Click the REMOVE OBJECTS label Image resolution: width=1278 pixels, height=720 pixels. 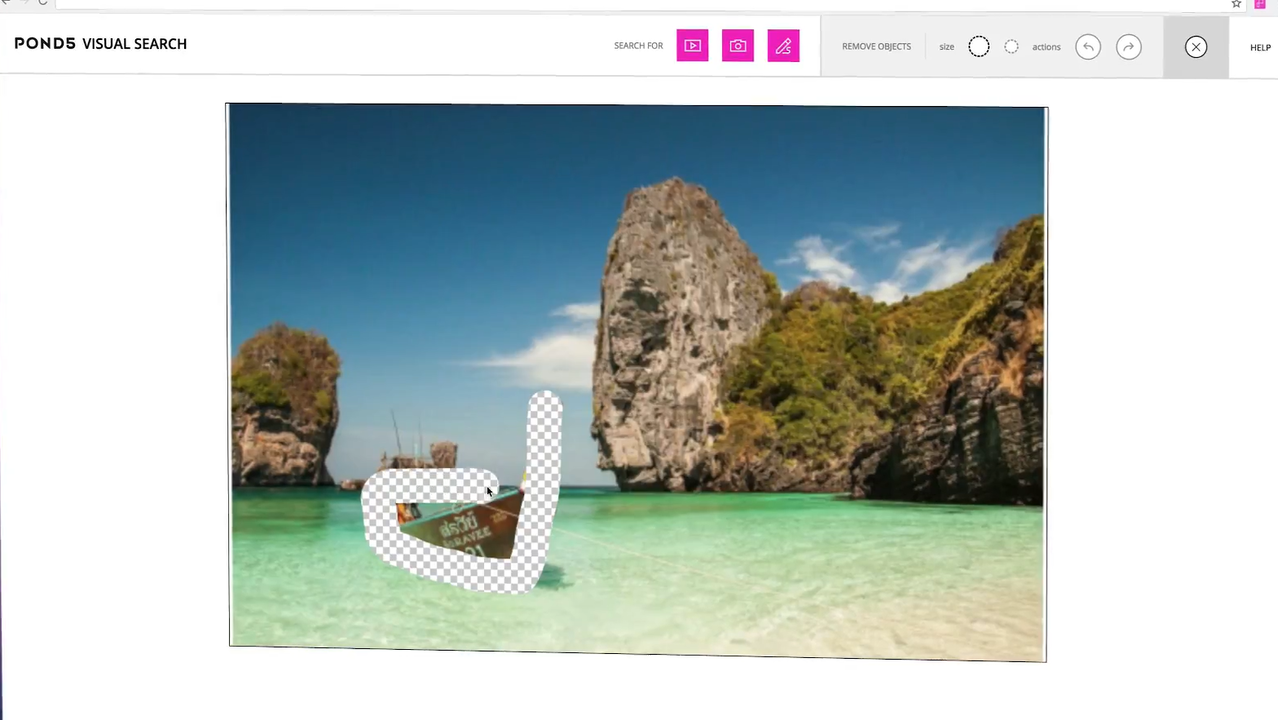[x=876, y=47]
